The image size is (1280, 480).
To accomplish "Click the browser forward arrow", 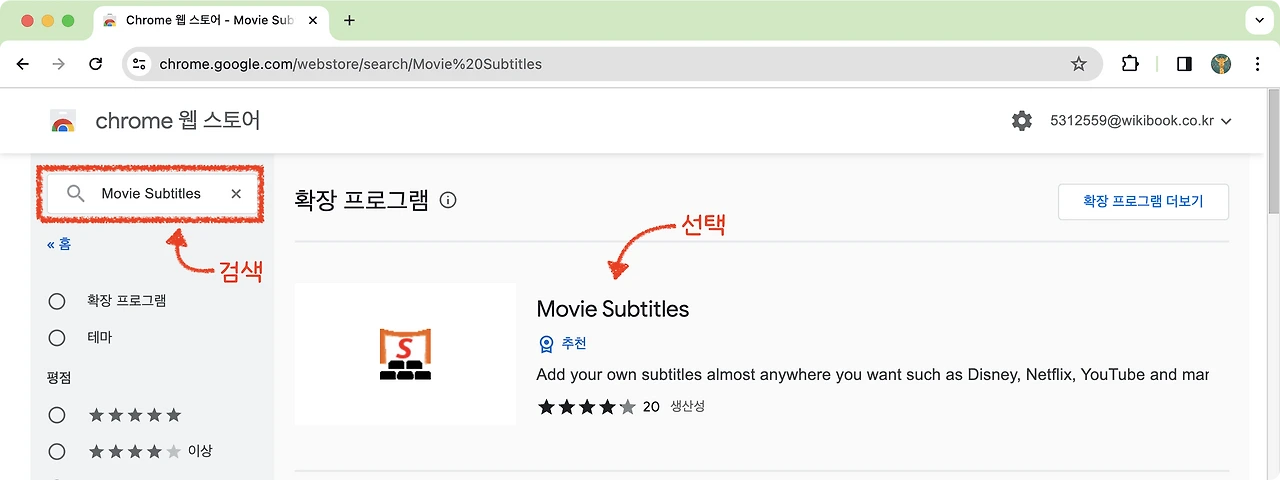I will click(x=59, y=64).
